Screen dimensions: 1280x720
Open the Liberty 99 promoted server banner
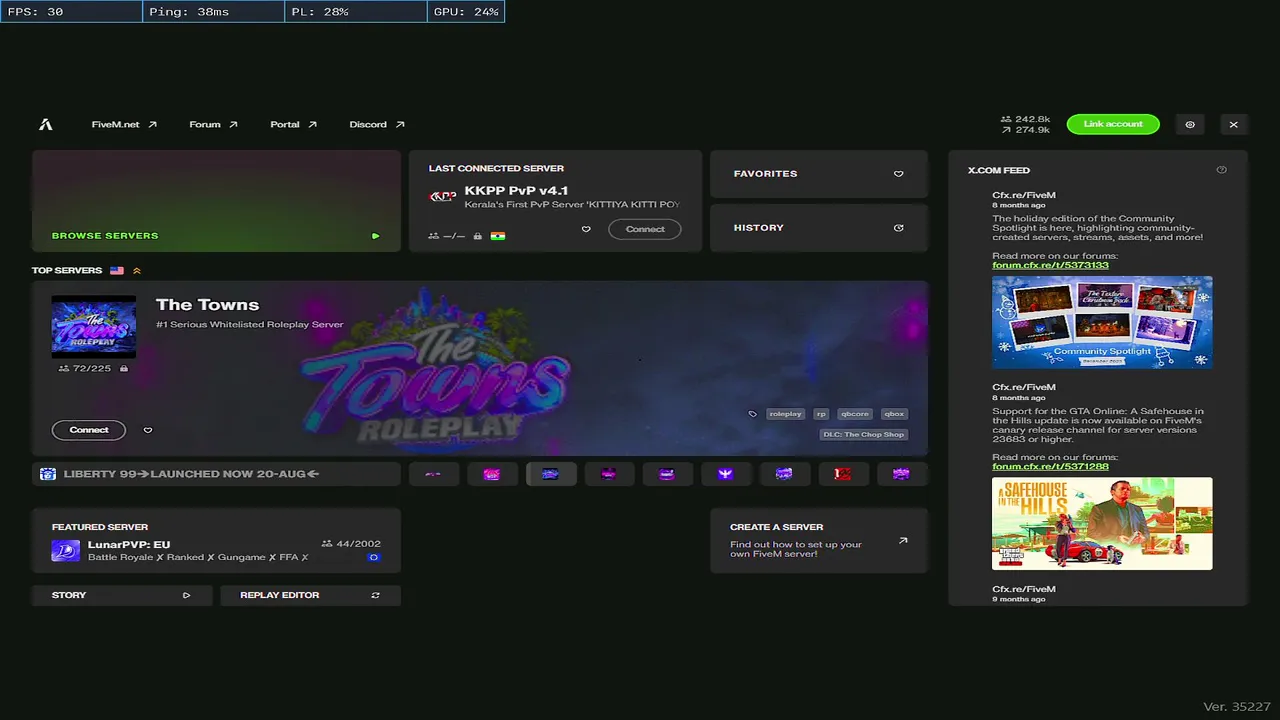pos(216,474)
